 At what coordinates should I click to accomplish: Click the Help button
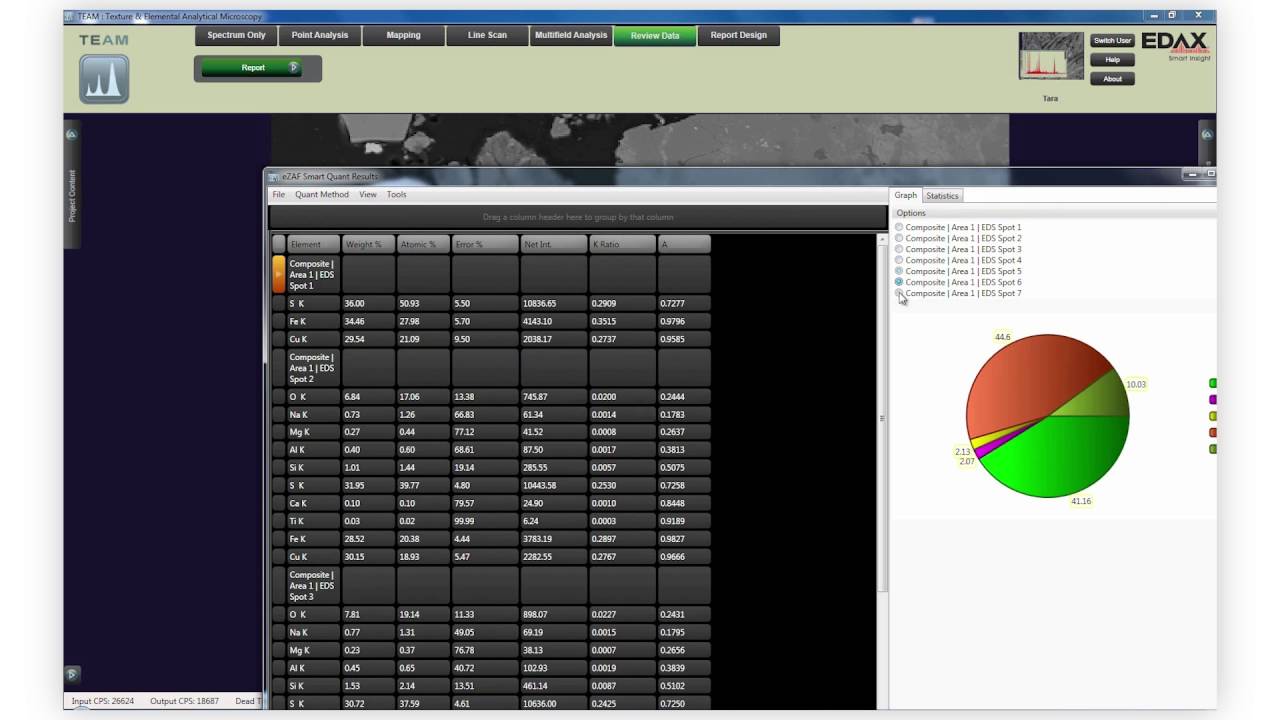(x=1112, y=60)
